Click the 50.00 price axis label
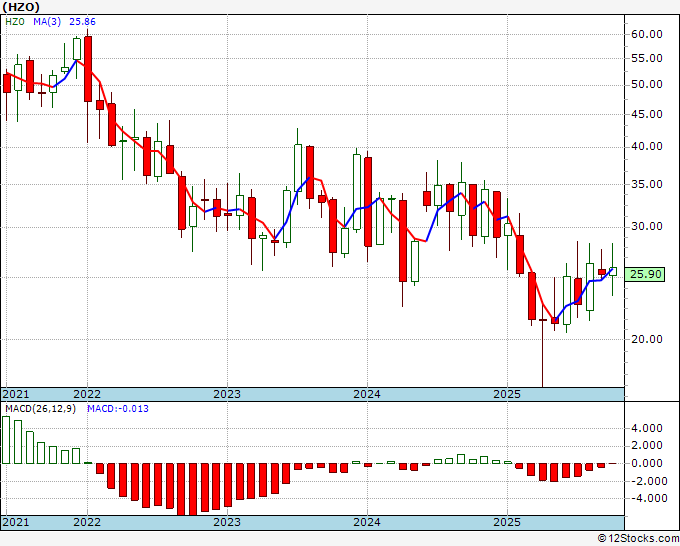Viewport: 680px width, 546px height. (x=647, y=84)
